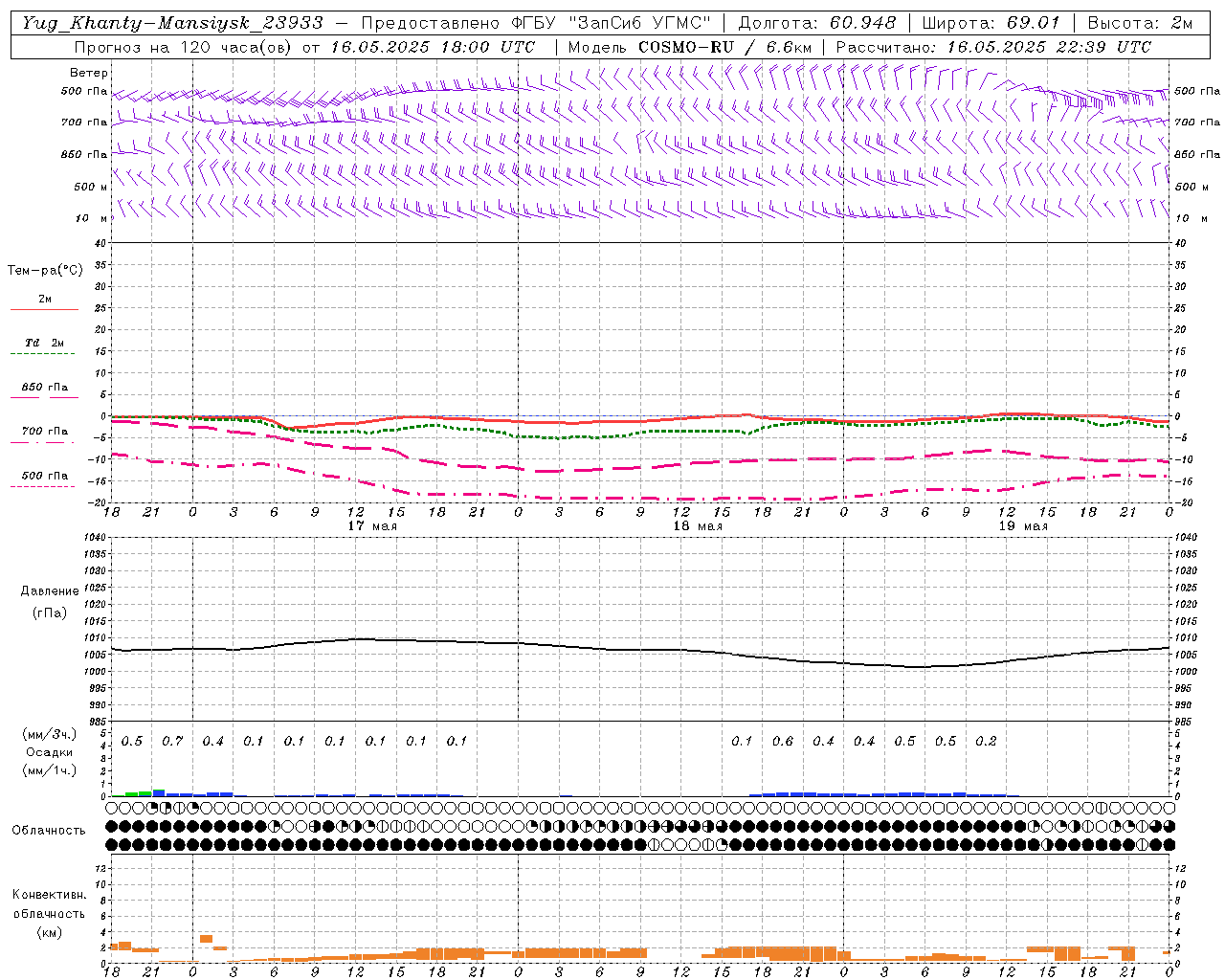Click the red line sample under 2м legend
Screen dimensions: 1225x980
[44, 309]
